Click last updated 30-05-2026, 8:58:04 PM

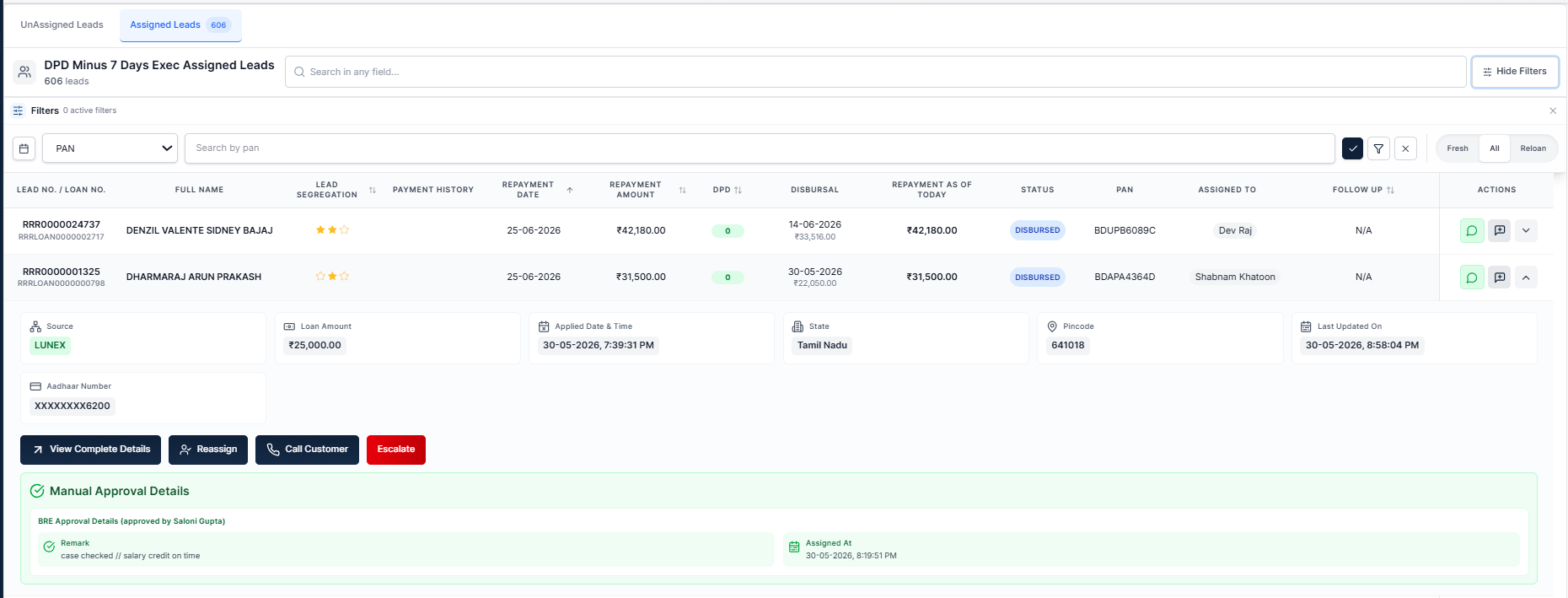[1362, 345]
